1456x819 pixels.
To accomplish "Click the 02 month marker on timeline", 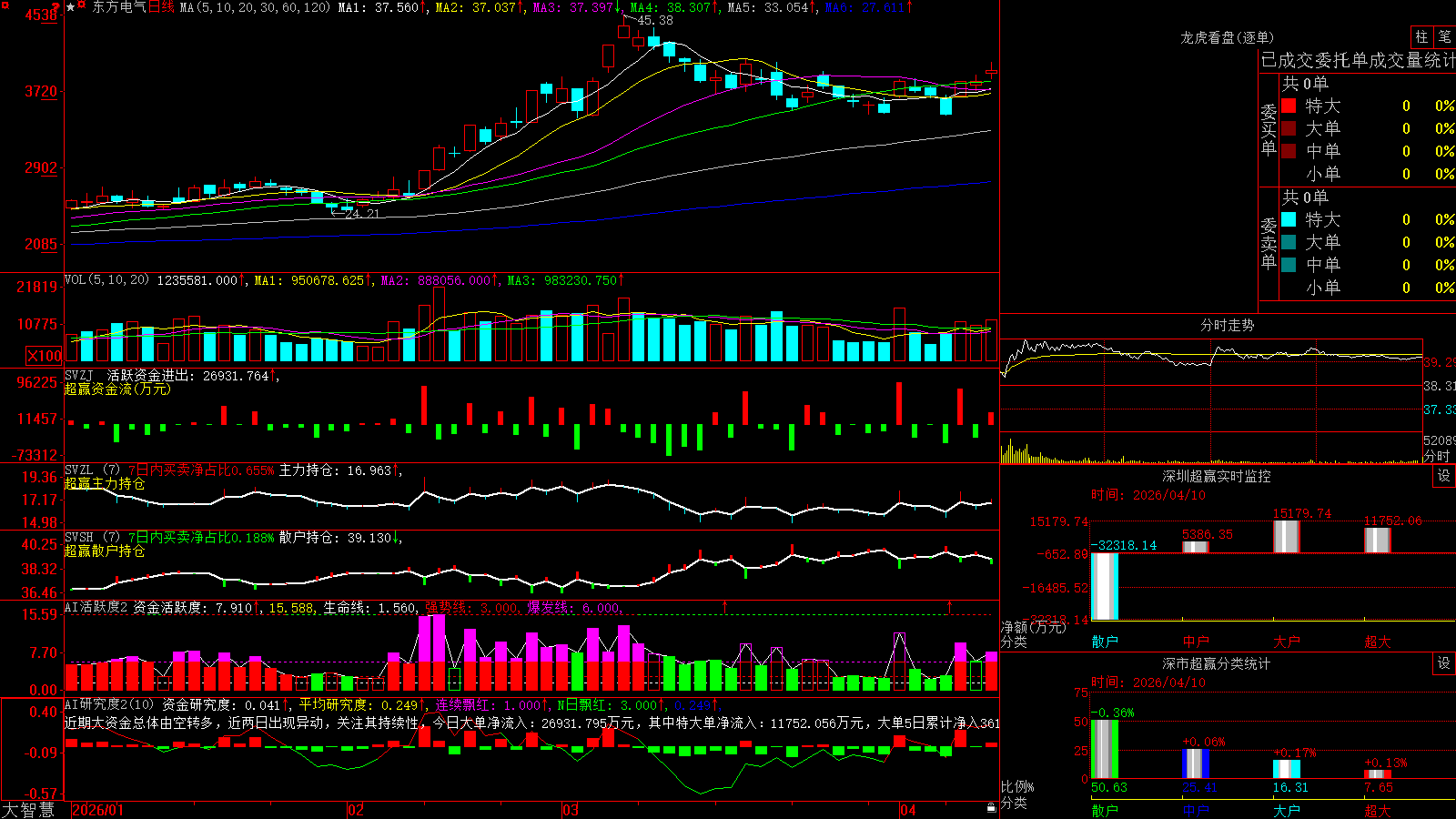I will click(x=356, y=810).
